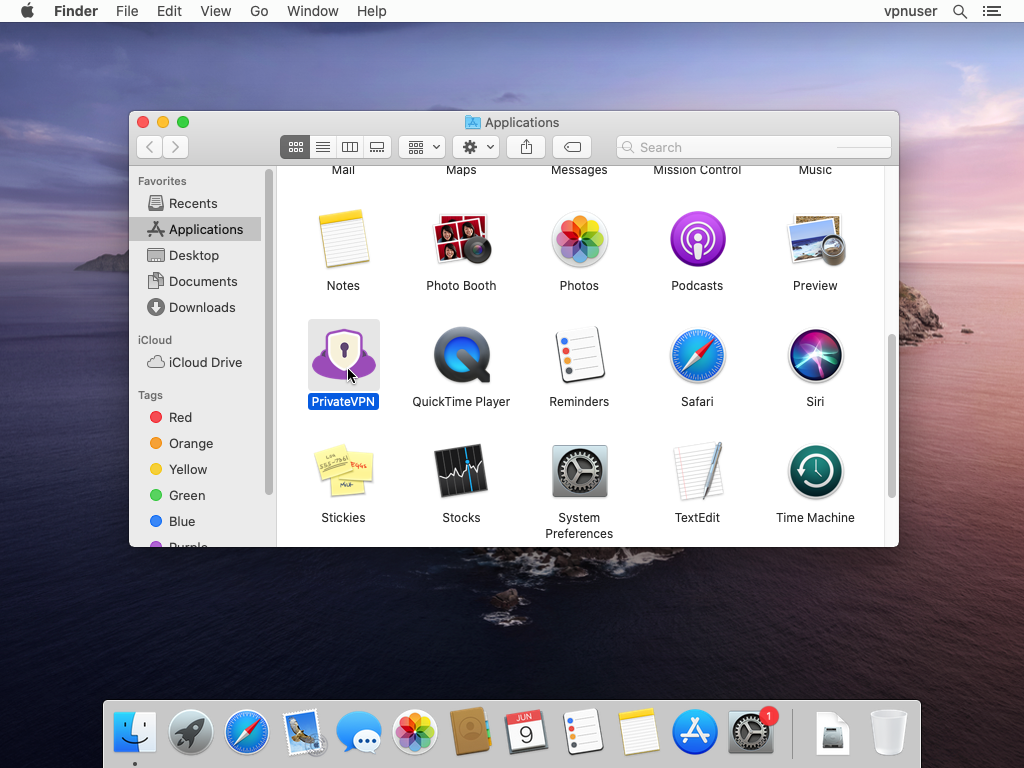Open the Go menu in menu bar
1024x768 pixels.
click(259, 11)
